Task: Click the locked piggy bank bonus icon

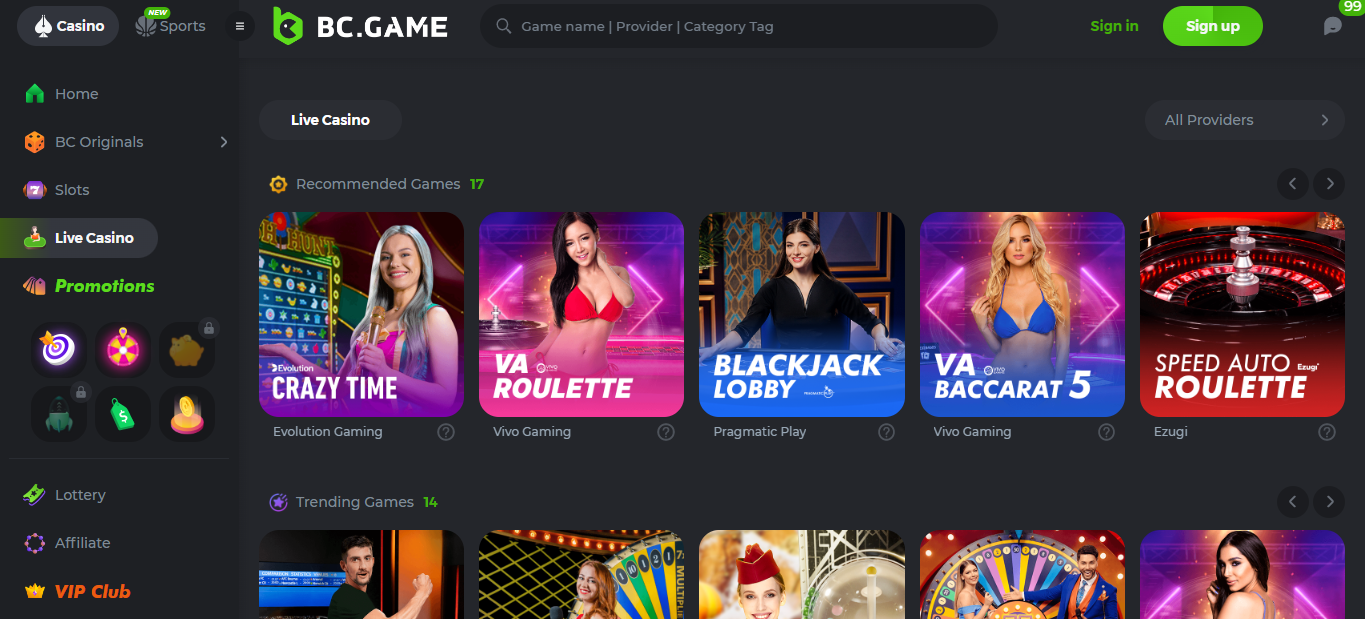Action: 187,349
